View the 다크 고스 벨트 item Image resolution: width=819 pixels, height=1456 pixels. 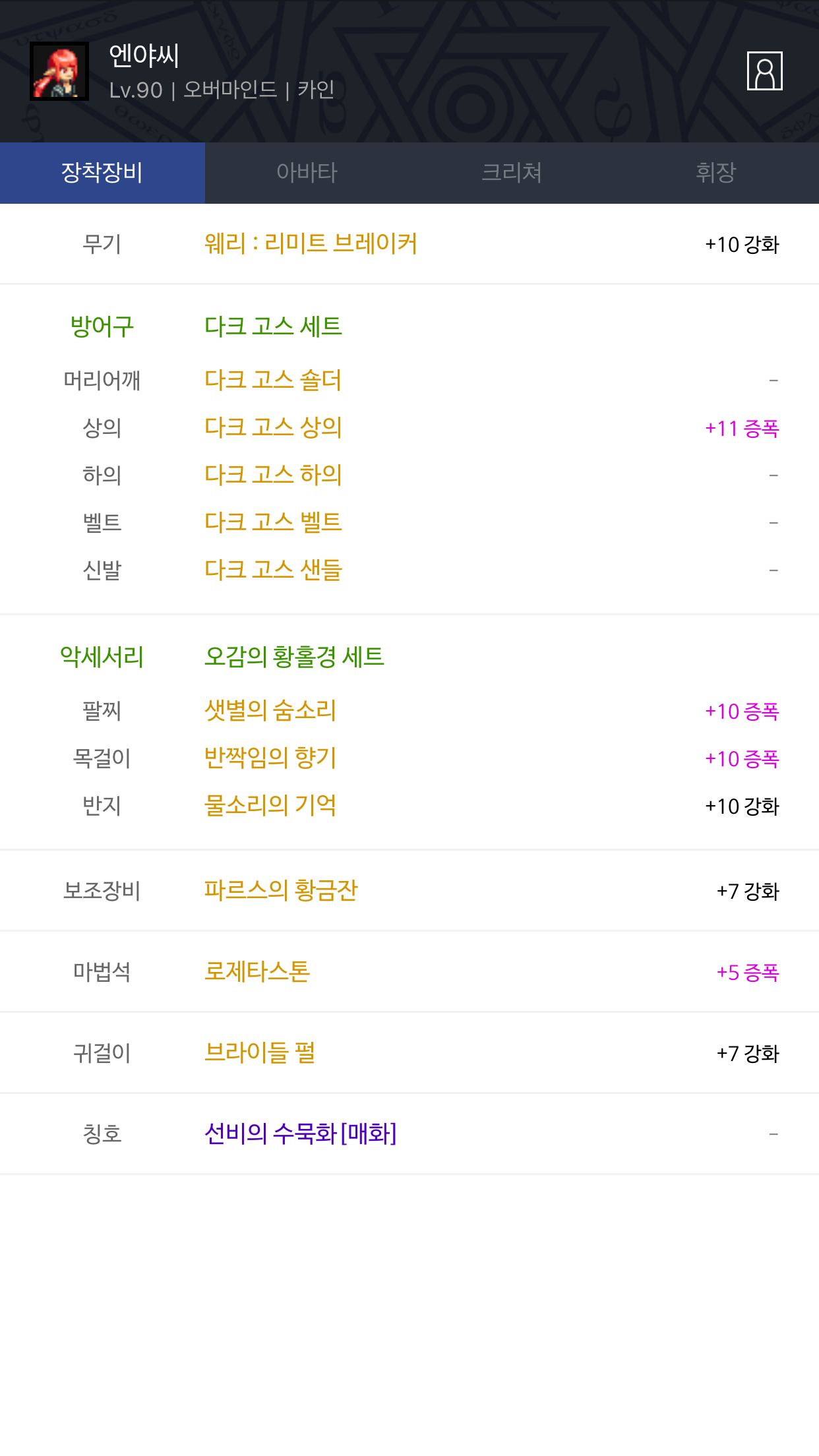pyautogui.click(x=273, y=523)
